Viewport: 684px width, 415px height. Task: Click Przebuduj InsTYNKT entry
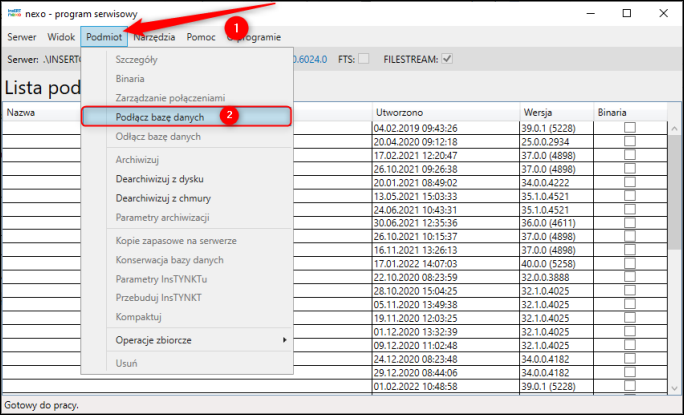pyautogui.click(x=186, y=298)
